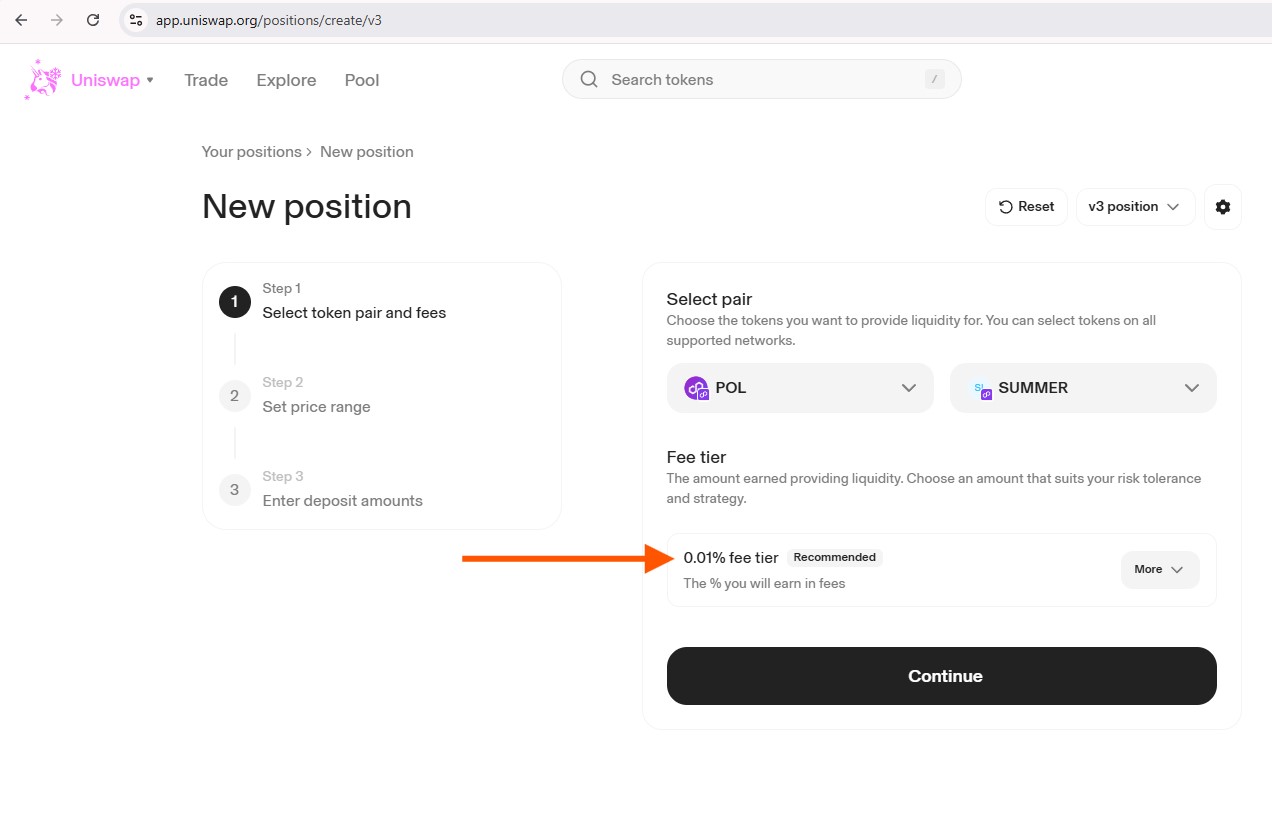This screenshot has height=830, width=1272.
Task: Click the browser back arrow
Action: (x=21, y=20)
